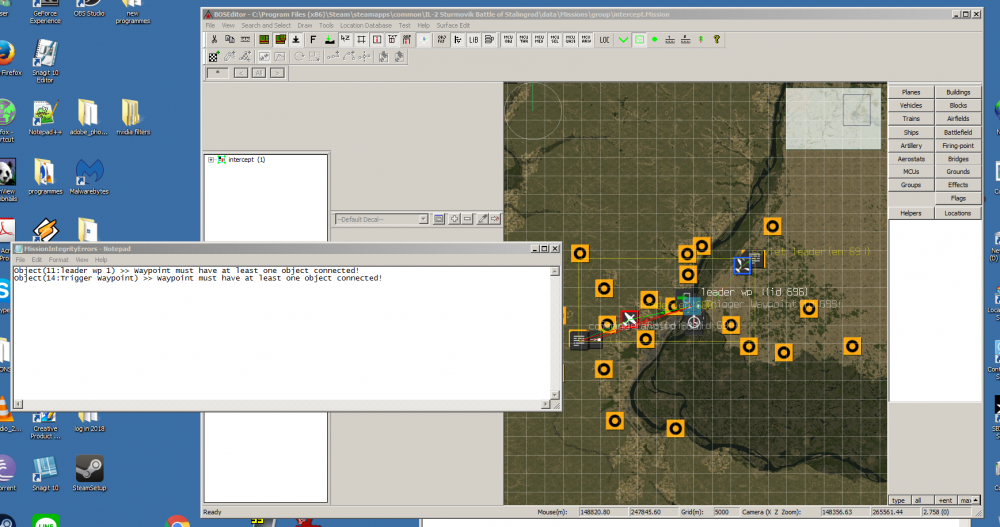
Task: Click the bold F toolbar icon
Action: coord(313,39)
